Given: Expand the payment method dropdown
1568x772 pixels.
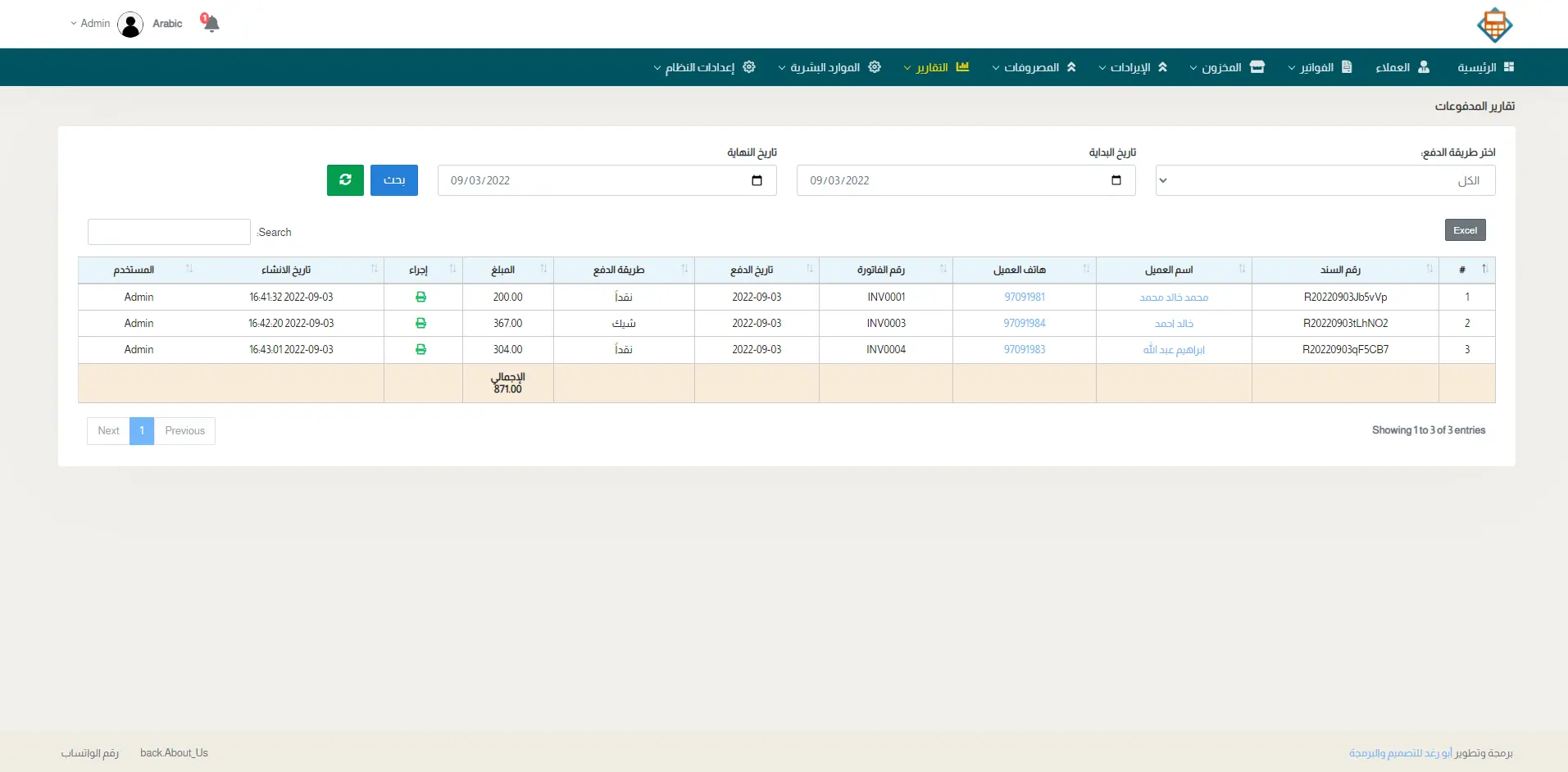Looking at the screenshot, I should click(1325, 180).
